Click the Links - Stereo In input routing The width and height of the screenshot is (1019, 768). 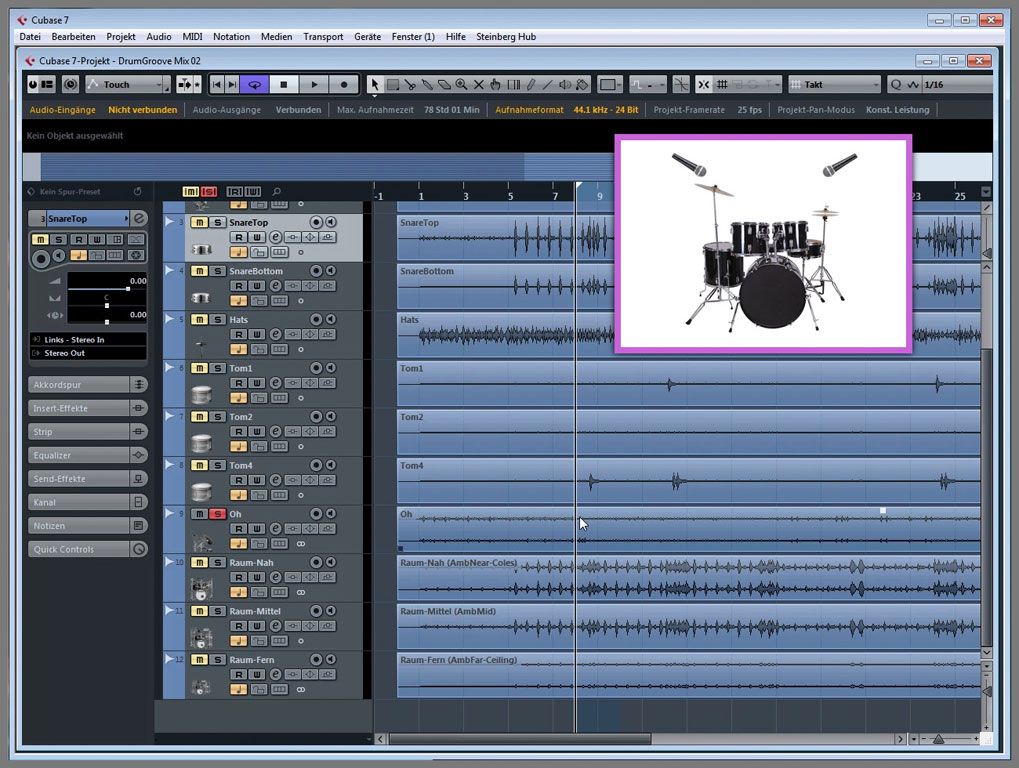[x=88, y=340]
